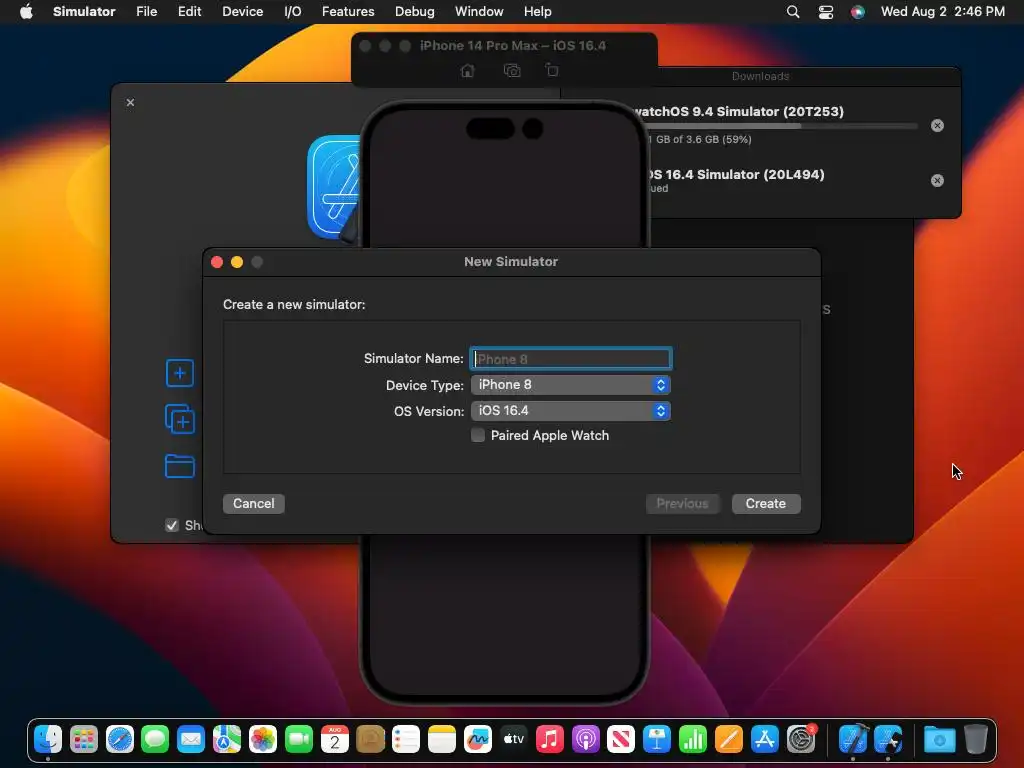The height and width of the screenshot is (768, 1024).
Task: Open Freeform from the dock
Action: click(x=478, y=739)
